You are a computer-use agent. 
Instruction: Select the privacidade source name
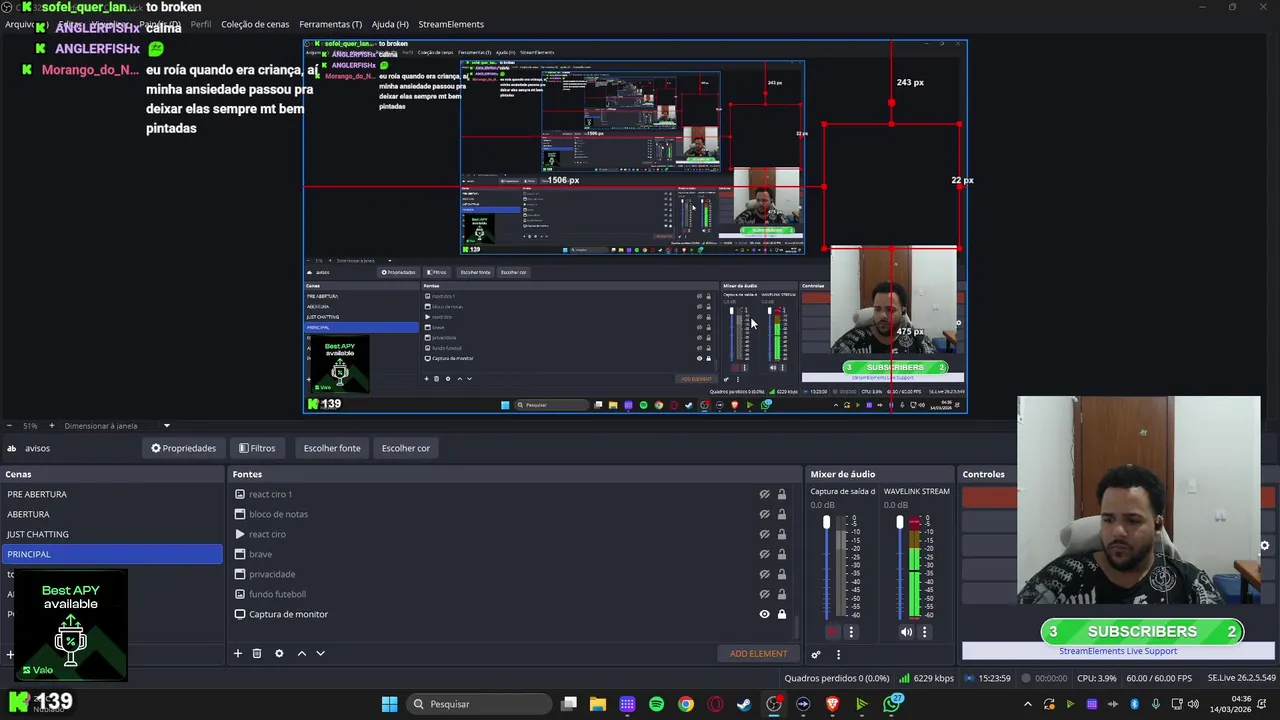272,574
